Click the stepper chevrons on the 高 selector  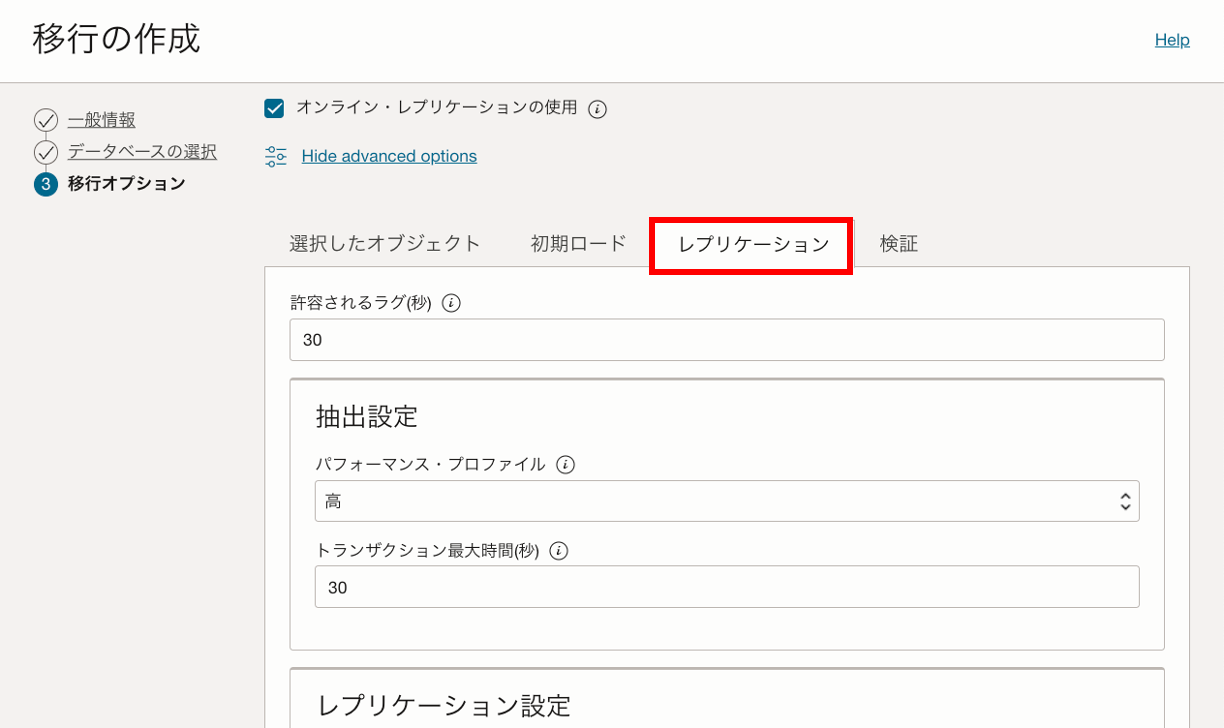pos(1124,501)
